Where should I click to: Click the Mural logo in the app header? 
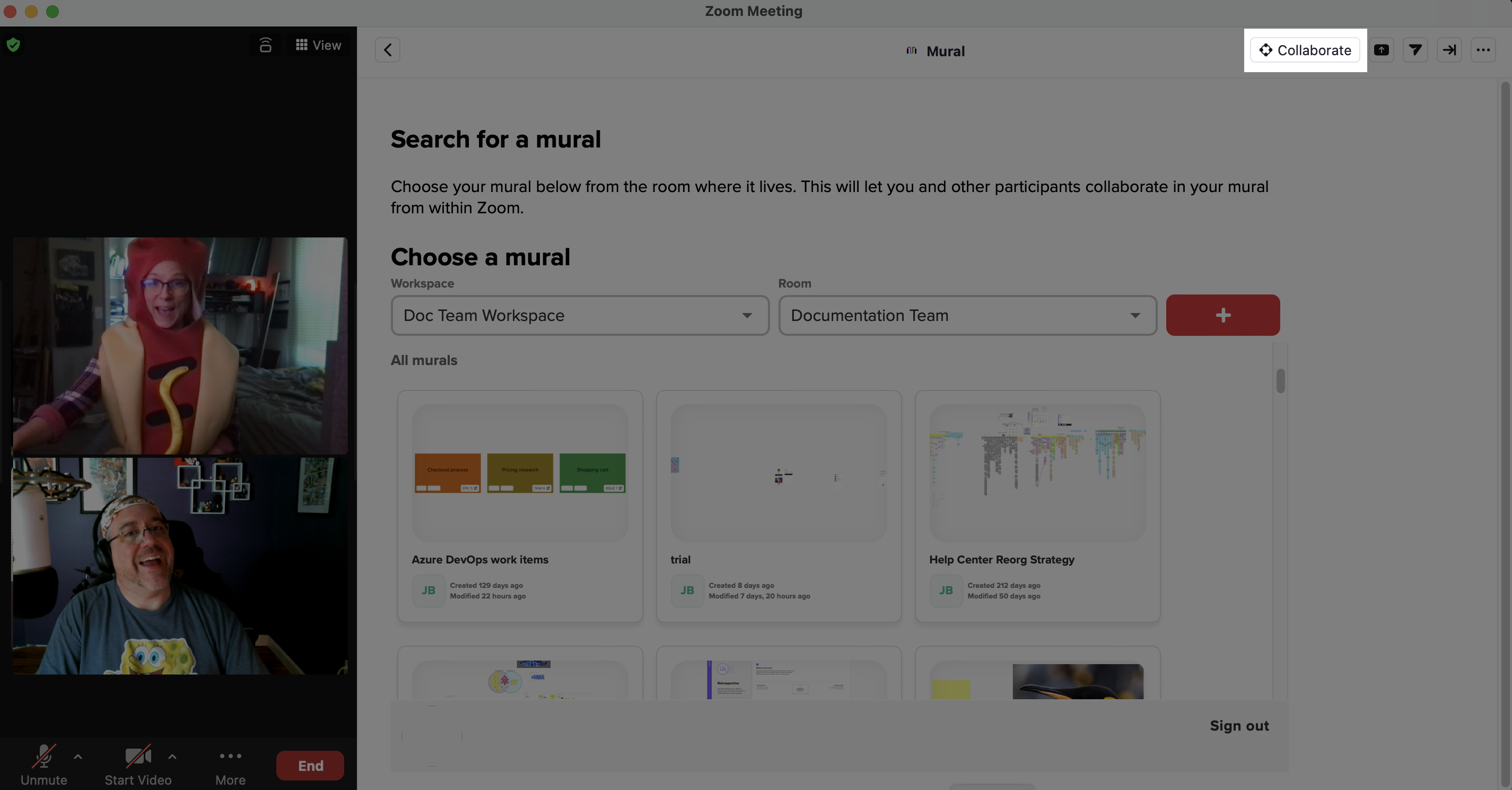pyautogui.click(x=911, y=50)
